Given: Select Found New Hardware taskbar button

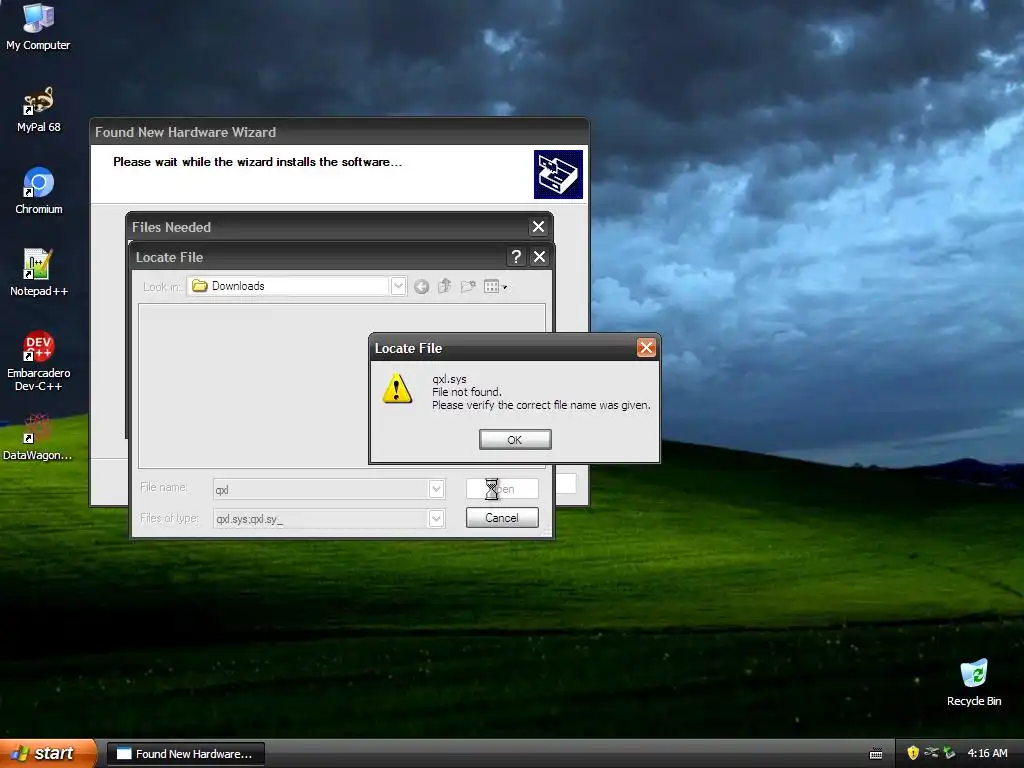Looking at the screenshot, I should pos(185,754).
